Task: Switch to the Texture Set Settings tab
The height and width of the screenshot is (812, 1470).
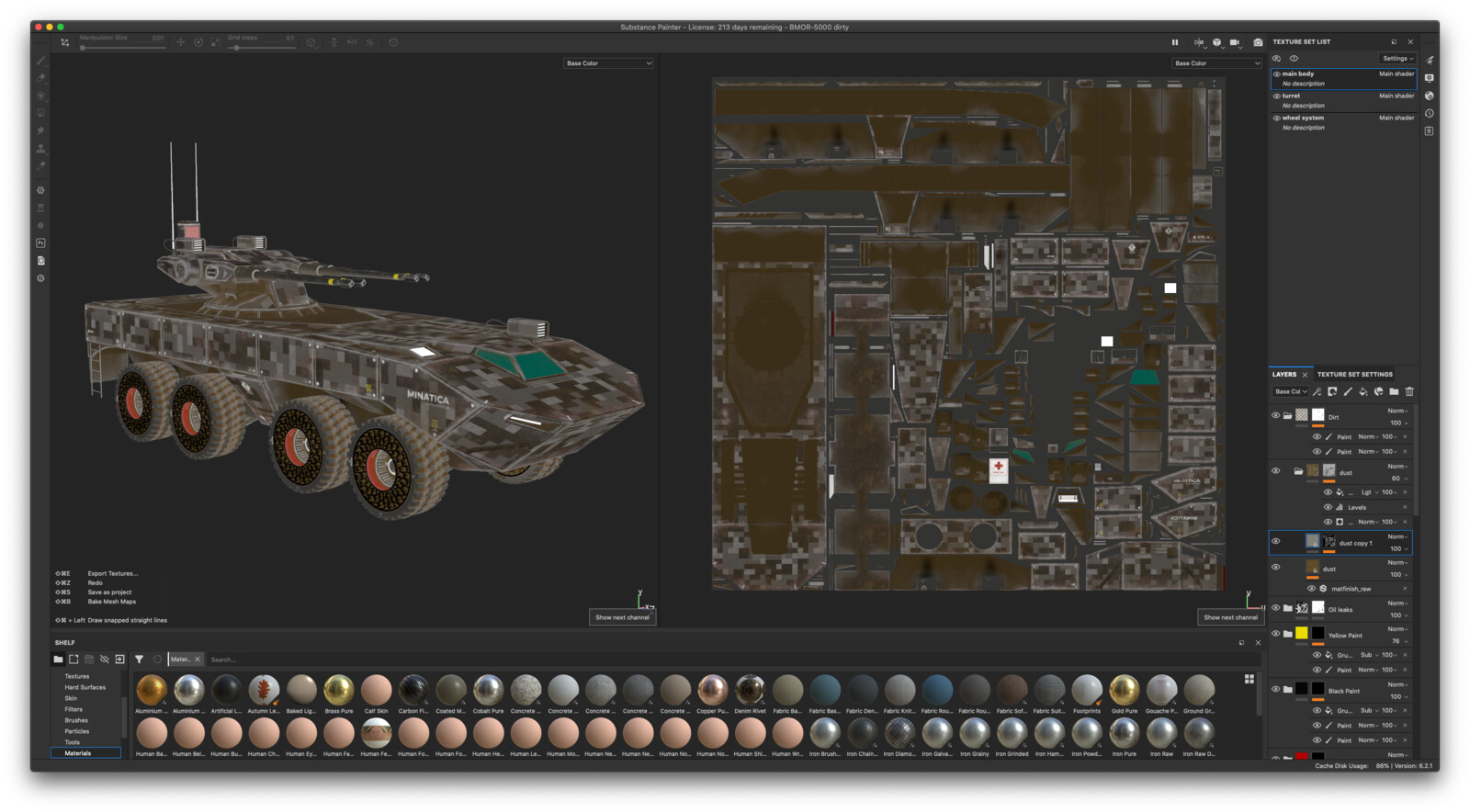Action: tap(1355, 375)
